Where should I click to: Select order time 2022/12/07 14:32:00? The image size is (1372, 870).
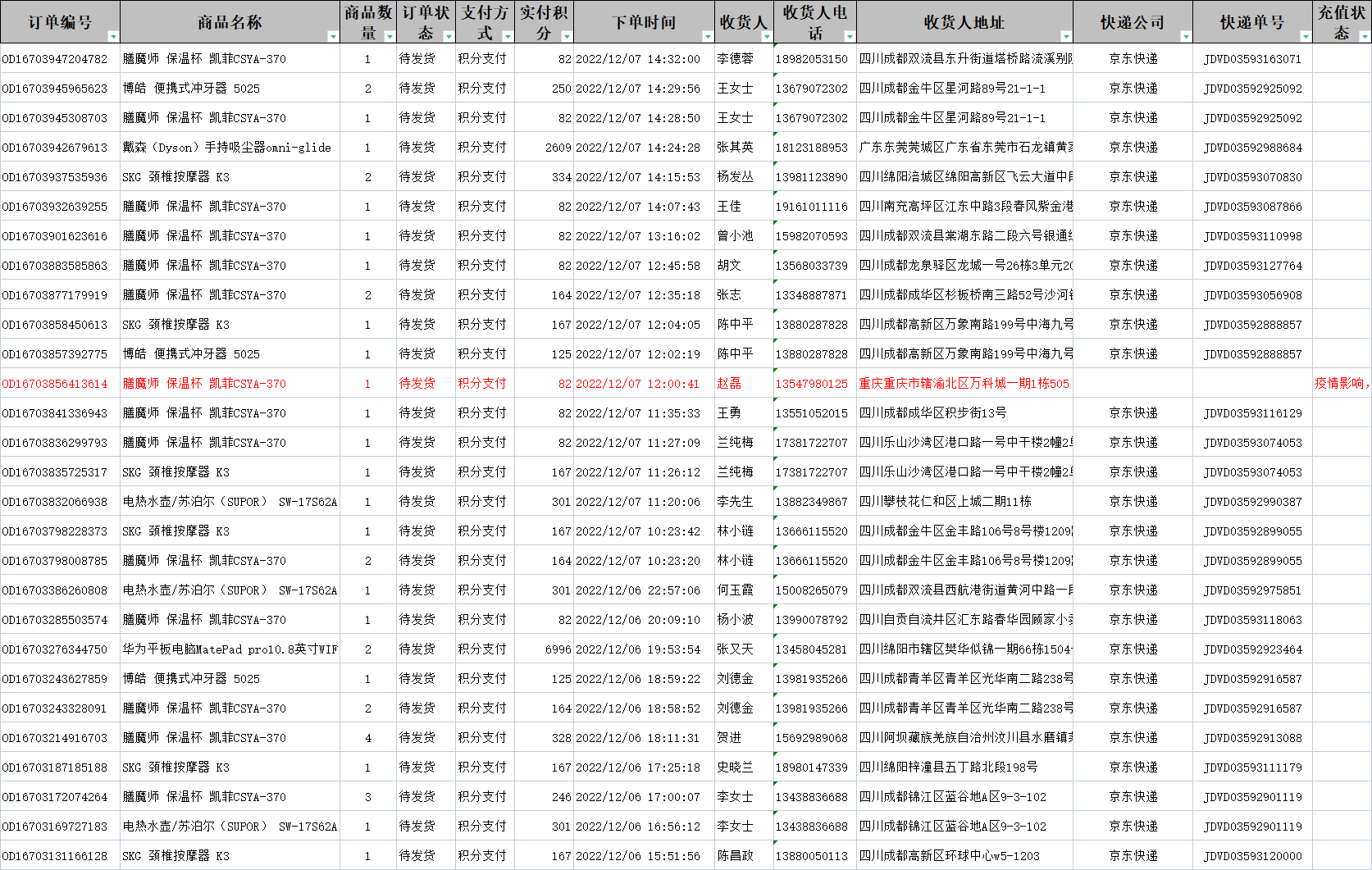[x=638, y=59]
